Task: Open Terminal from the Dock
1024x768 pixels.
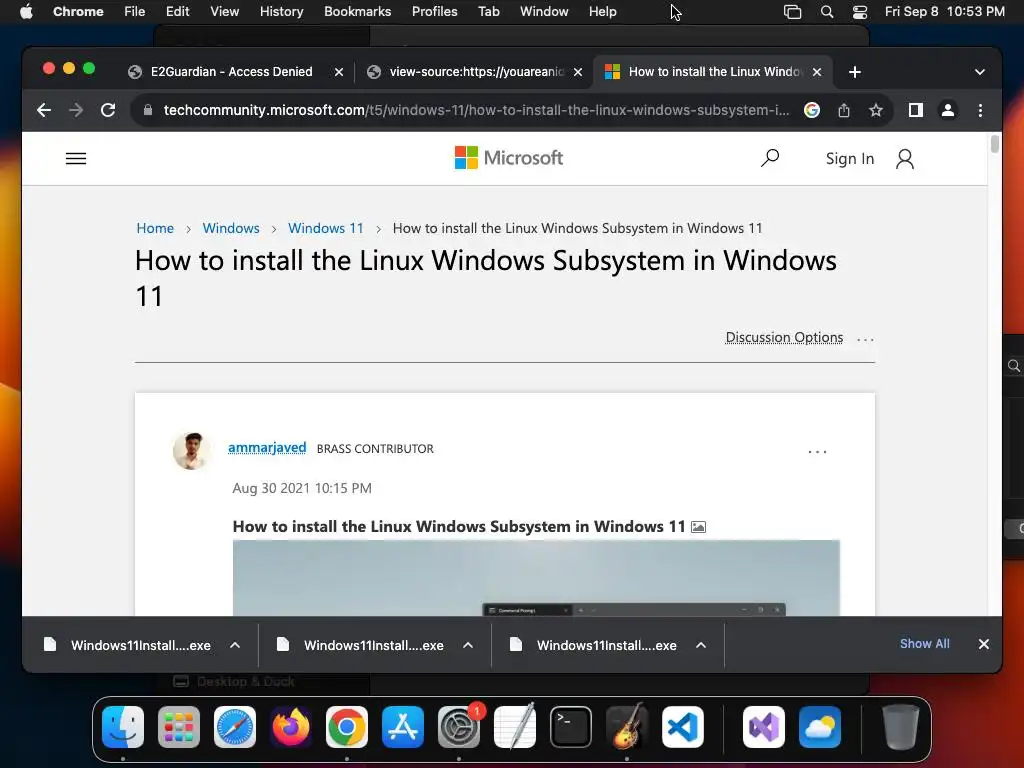Action: click(571, 727)
